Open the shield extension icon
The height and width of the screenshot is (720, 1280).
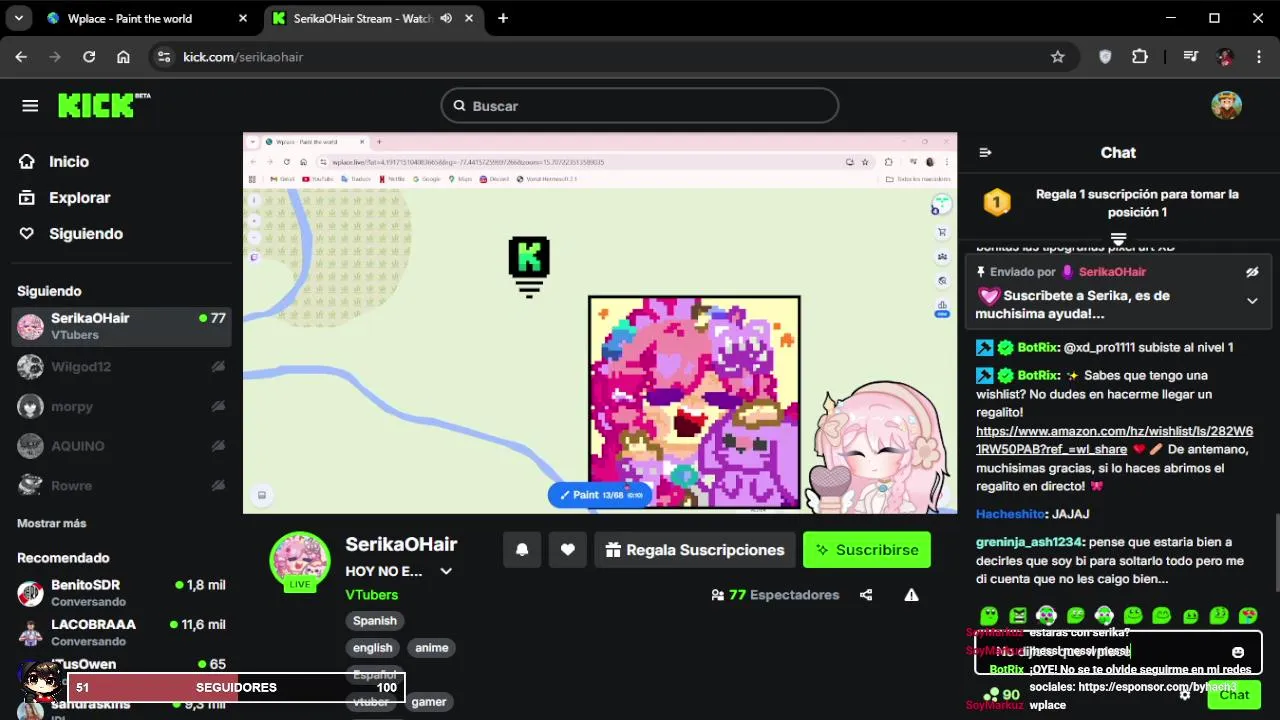[1105, 57]
